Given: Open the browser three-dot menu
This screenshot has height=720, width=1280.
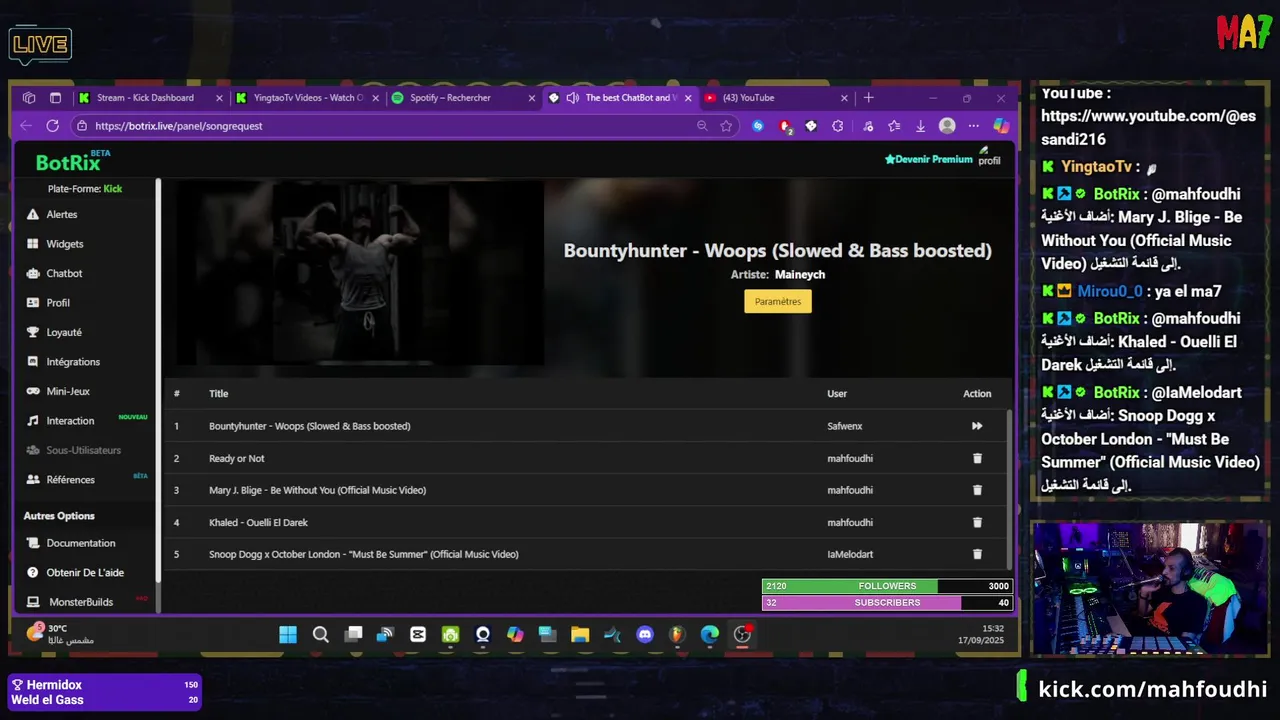Looking at the screenshot, I should 973,126.
